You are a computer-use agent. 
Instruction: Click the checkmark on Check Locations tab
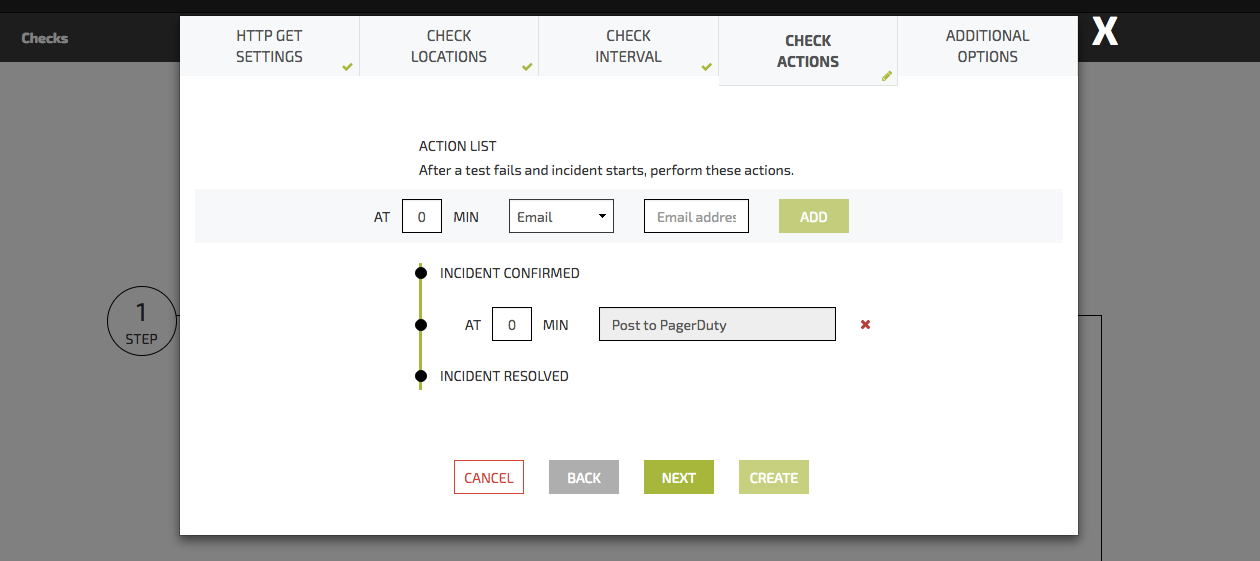(527, 67)
